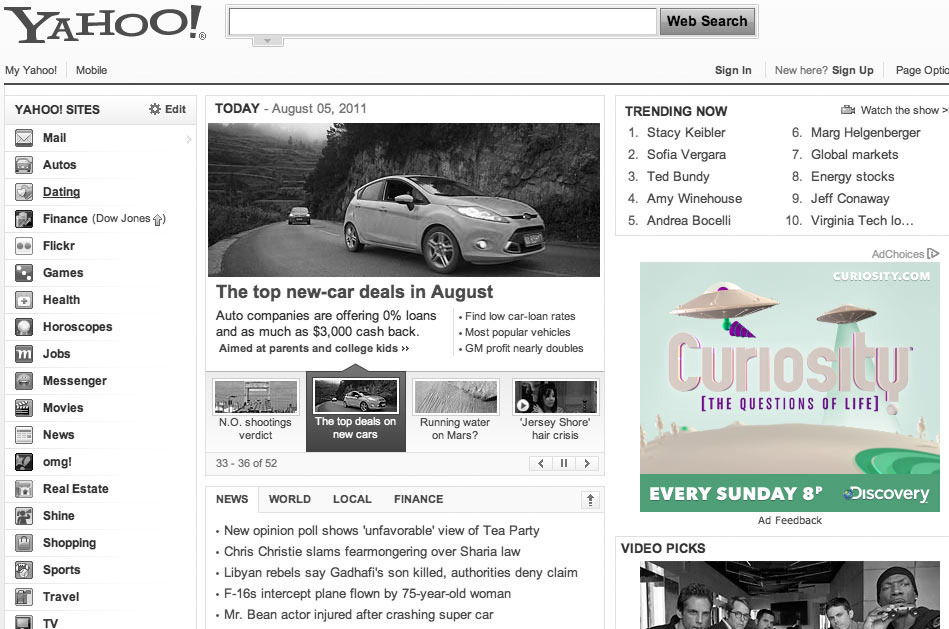Screen dimensions: 949x629
Task: Open the Messenger smiley icon
Action: (x=24, y=381)
